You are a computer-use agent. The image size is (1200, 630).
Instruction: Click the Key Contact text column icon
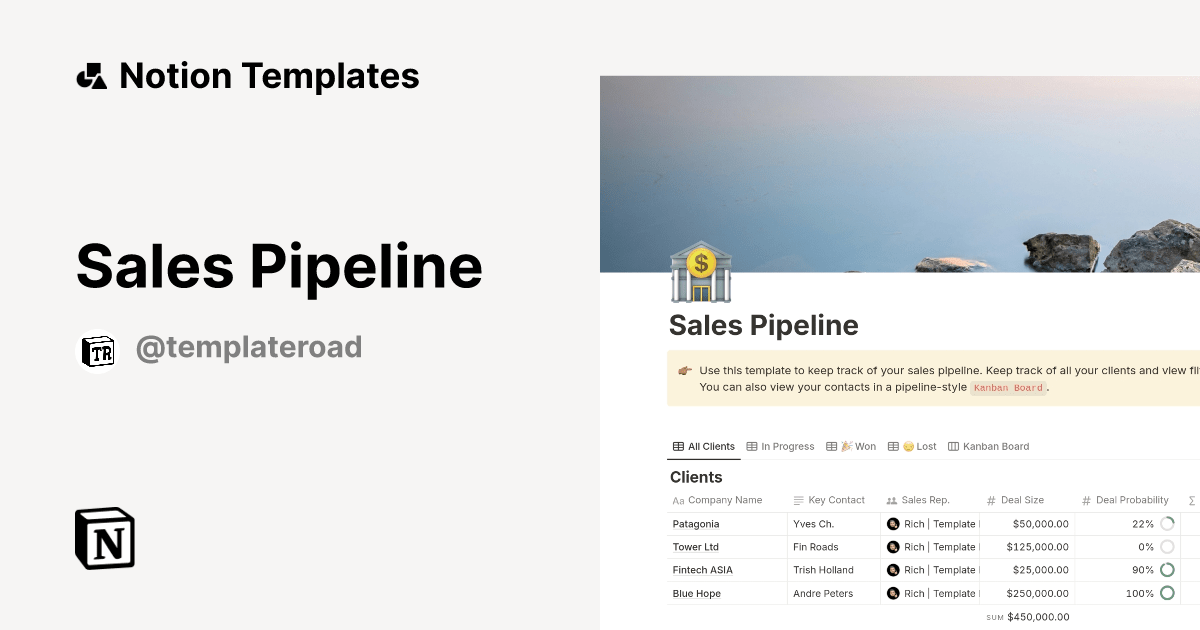pyautogui.click(x=798, y=500)
